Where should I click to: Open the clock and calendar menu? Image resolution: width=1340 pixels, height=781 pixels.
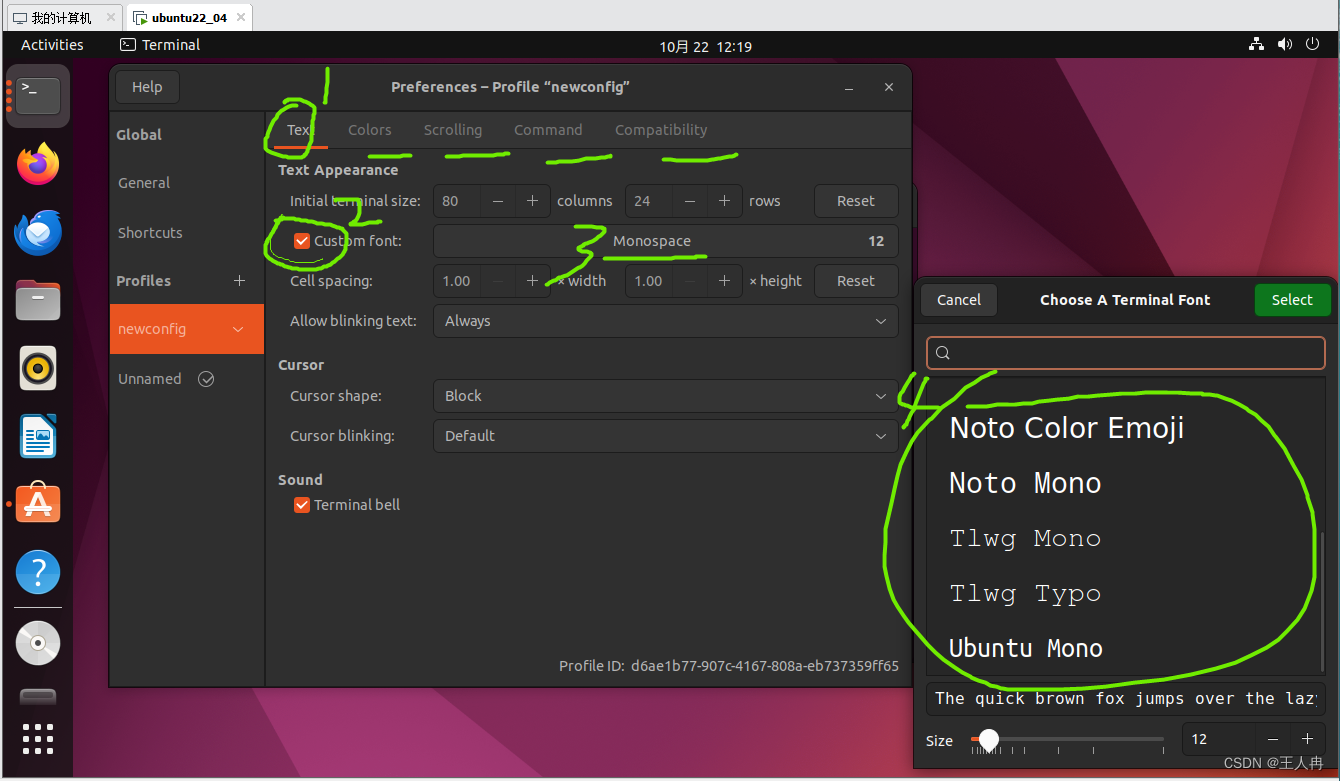coord(706,46)
